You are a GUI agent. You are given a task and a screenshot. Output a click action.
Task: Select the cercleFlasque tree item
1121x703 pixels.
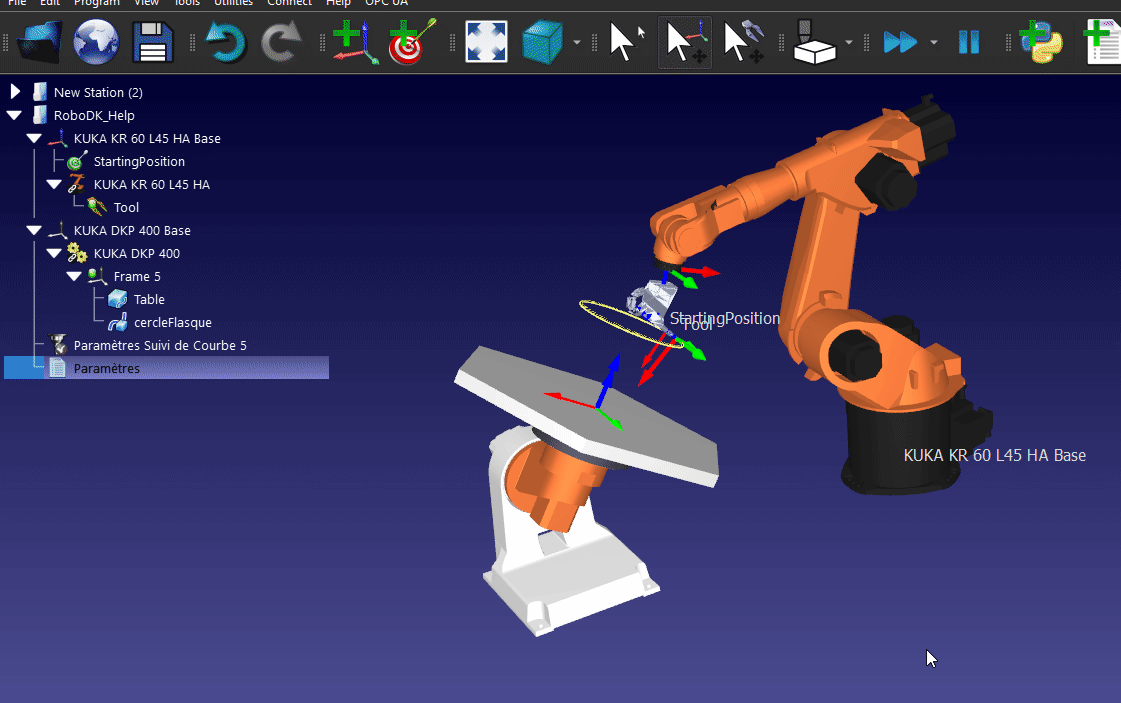point(172,322)
